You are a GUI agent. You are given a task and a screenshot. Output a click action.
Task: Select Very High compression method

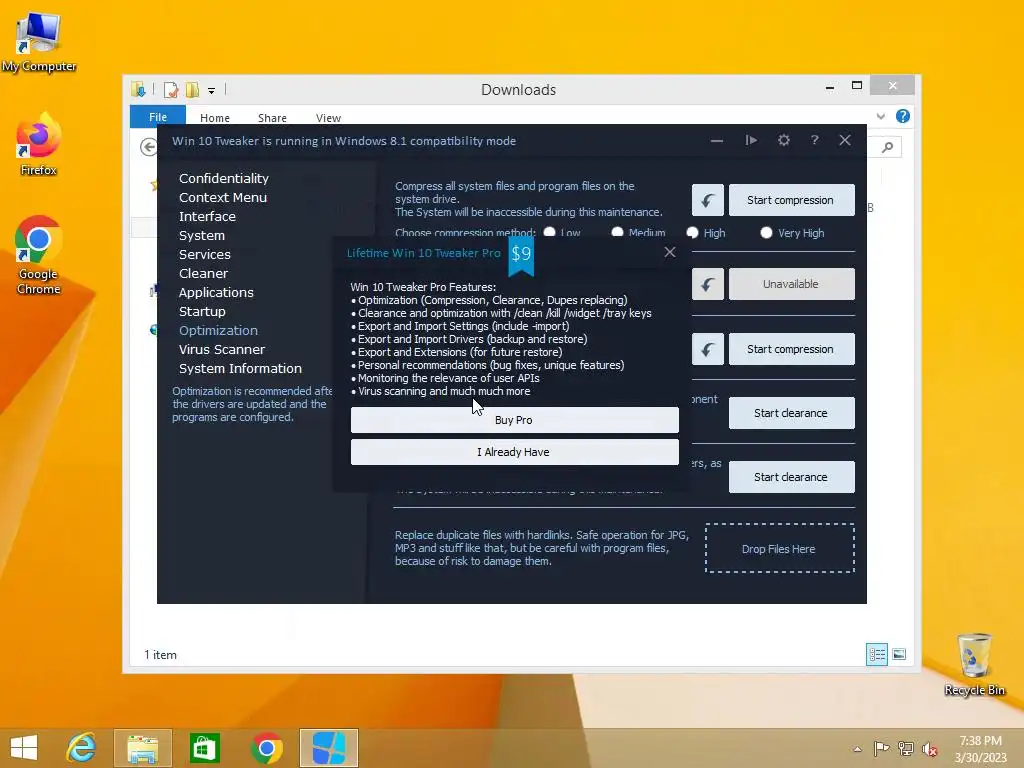766,232
